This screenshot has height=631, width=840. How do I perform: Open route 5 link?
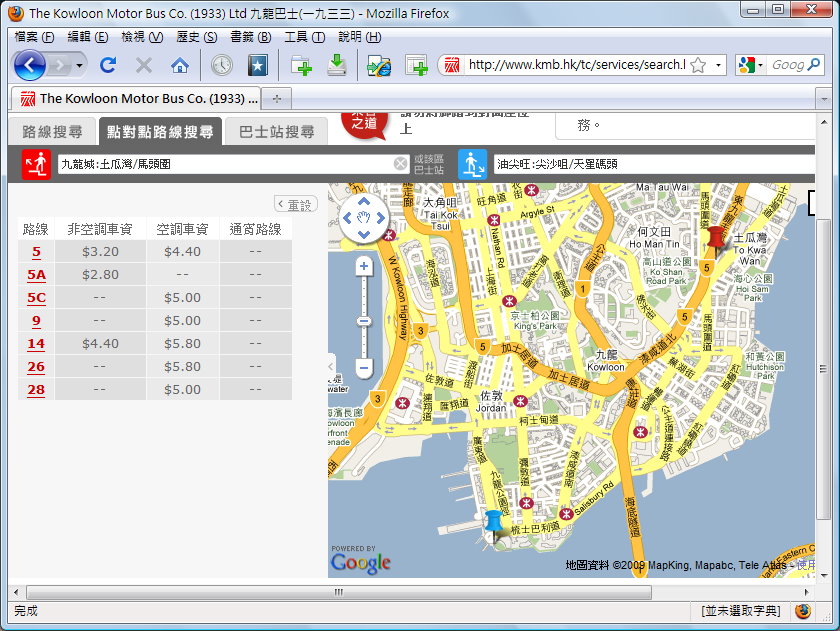pyautogui.click(x=36, y=252)
